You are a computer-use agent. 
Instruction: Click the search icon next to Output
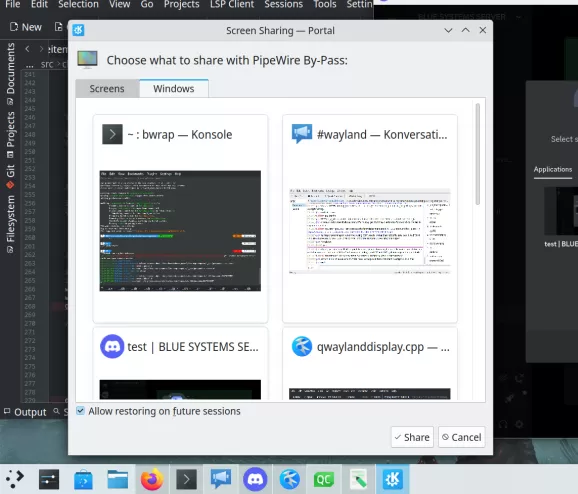tap(56, 411)
